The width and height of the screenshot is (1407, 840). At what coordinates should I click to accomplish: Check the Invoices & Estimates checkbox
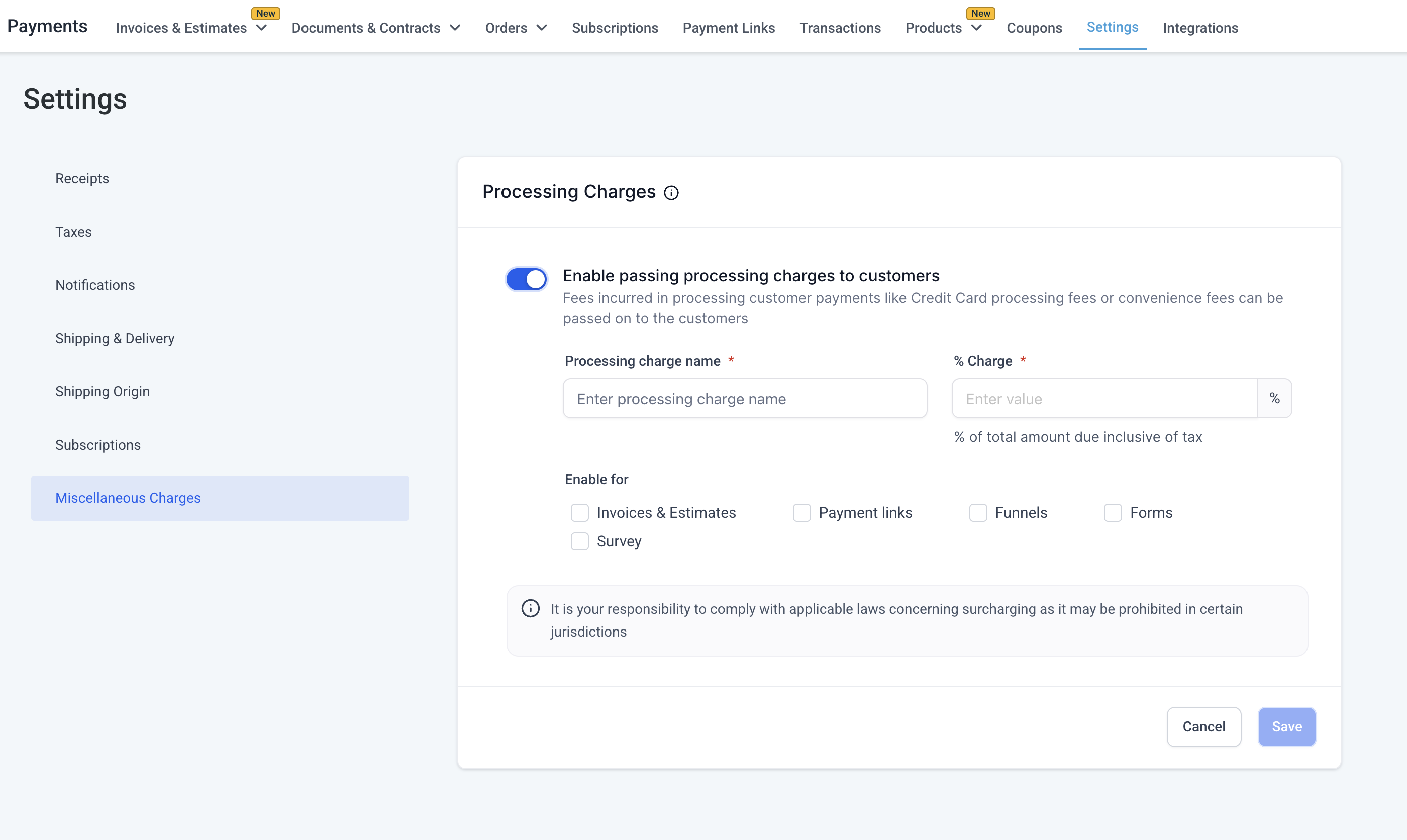[579, 513]
